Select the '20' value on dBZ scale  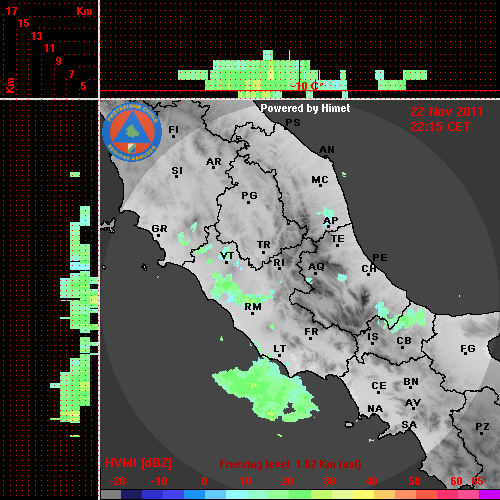(287, 481)
